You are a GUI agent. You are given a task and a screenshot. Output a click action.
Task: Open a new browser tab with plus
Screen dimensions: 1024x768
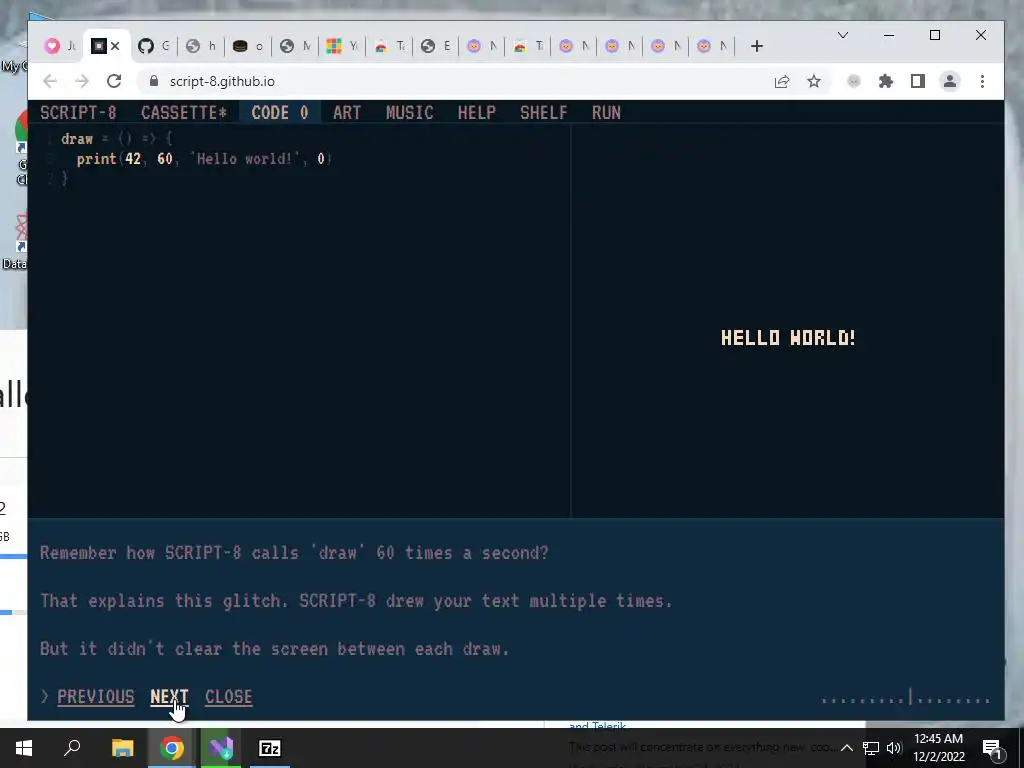[x=756, y=46]
